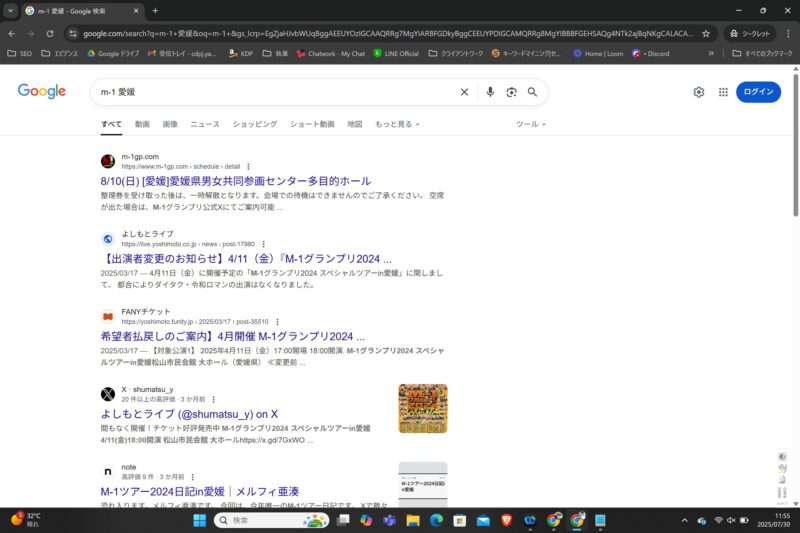Open よしもとライブ (@shumatsu_y) on X link

click(189, 414)
